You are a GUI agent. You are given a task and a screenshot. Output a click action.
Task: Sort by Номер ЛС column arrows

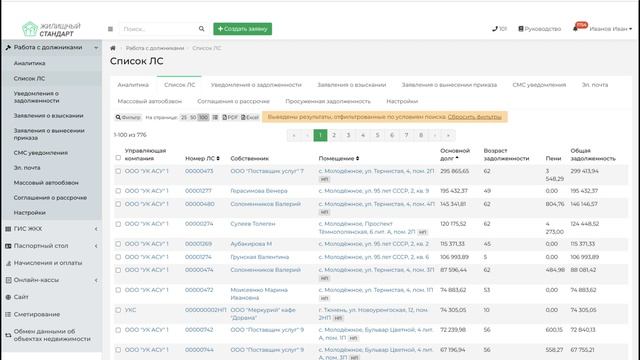click(218, 158)
